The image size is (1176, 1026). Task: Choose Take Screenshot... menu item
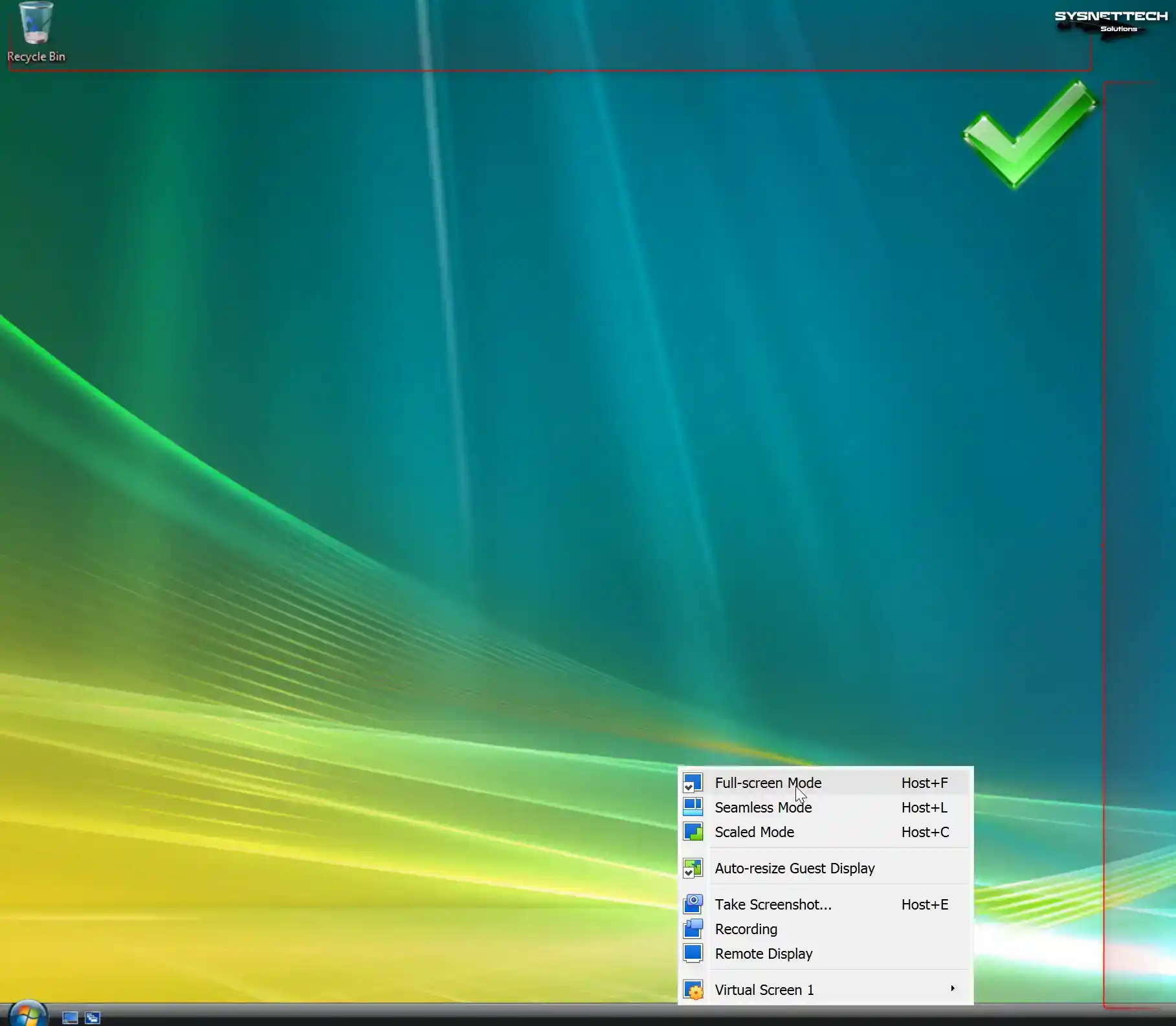click(x=825, y=904)
